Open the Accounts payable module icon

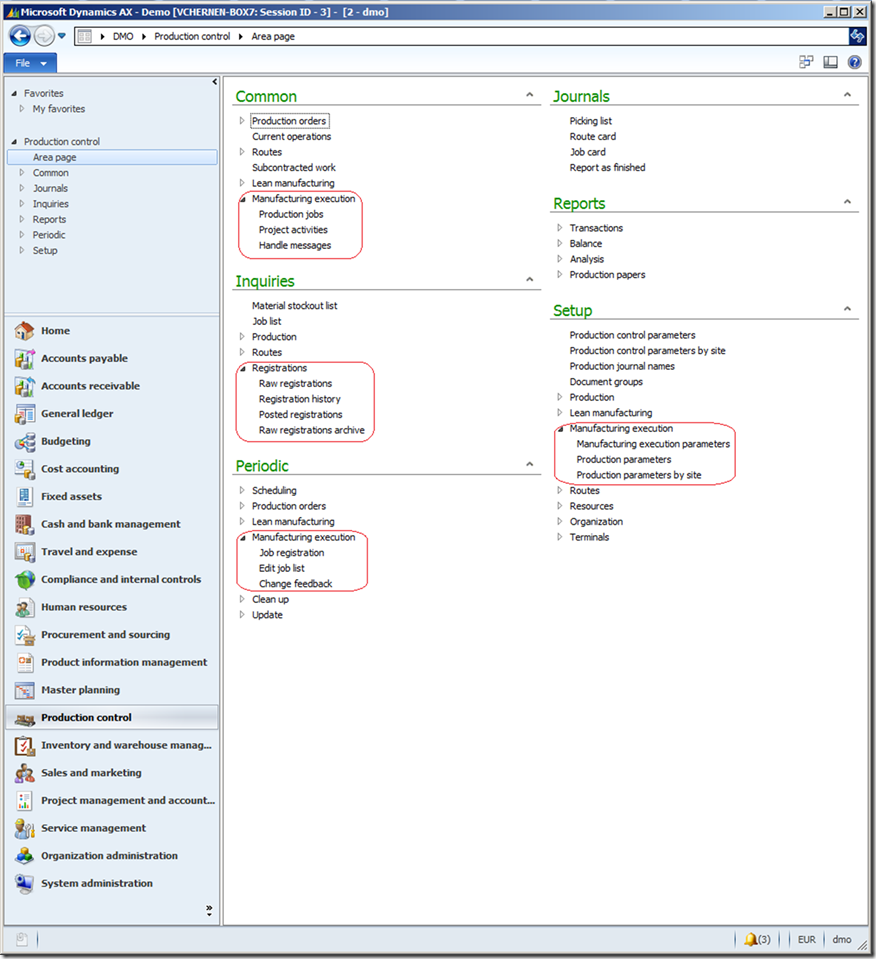click(x=25, y=359)
